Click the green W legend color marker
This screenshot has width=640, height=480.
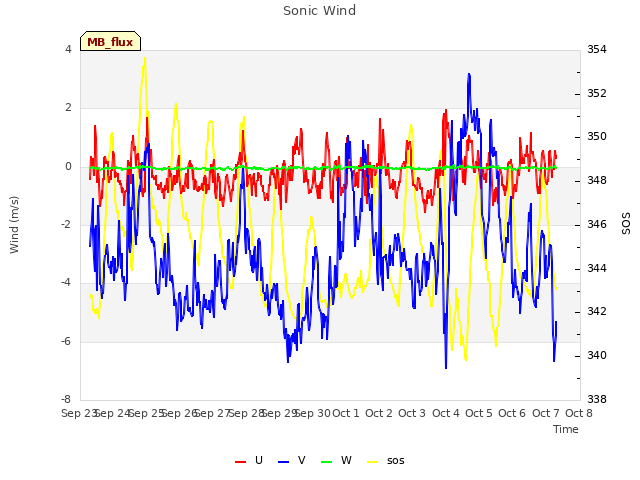(327, 462)
